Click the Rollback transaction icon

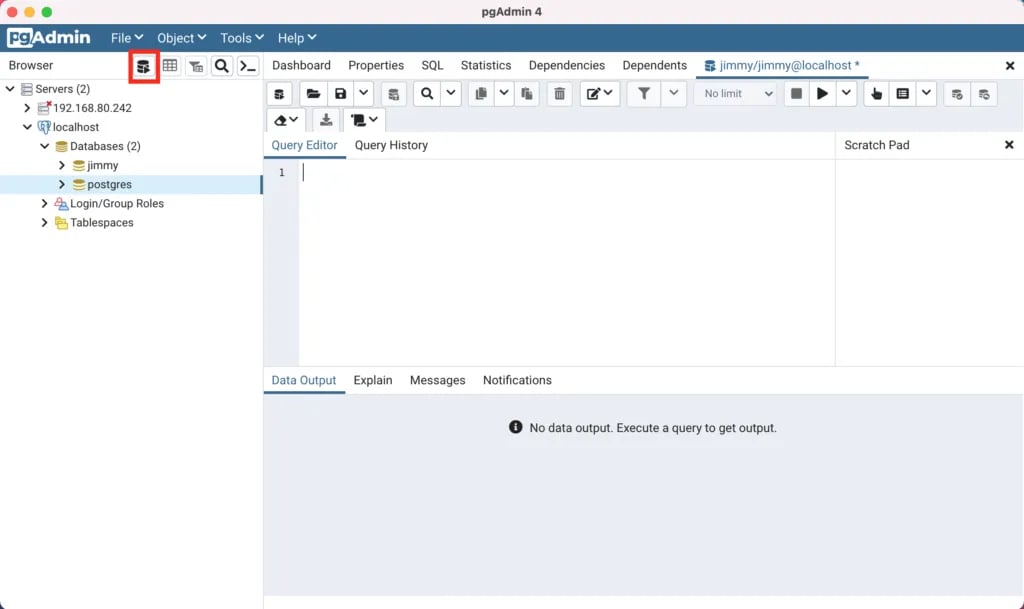[x=984, y=94]
